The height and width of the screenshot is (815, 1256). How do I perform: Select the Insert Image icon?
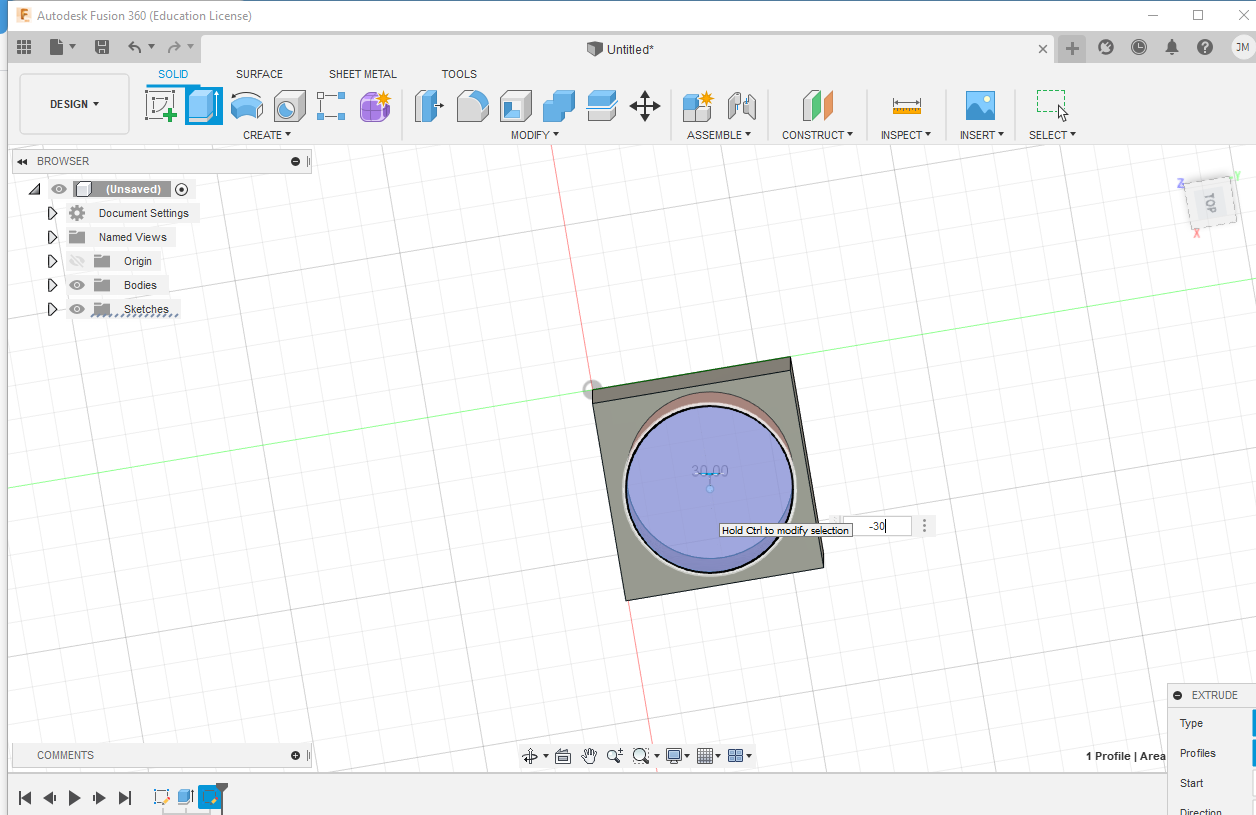[x=979, y=106]
